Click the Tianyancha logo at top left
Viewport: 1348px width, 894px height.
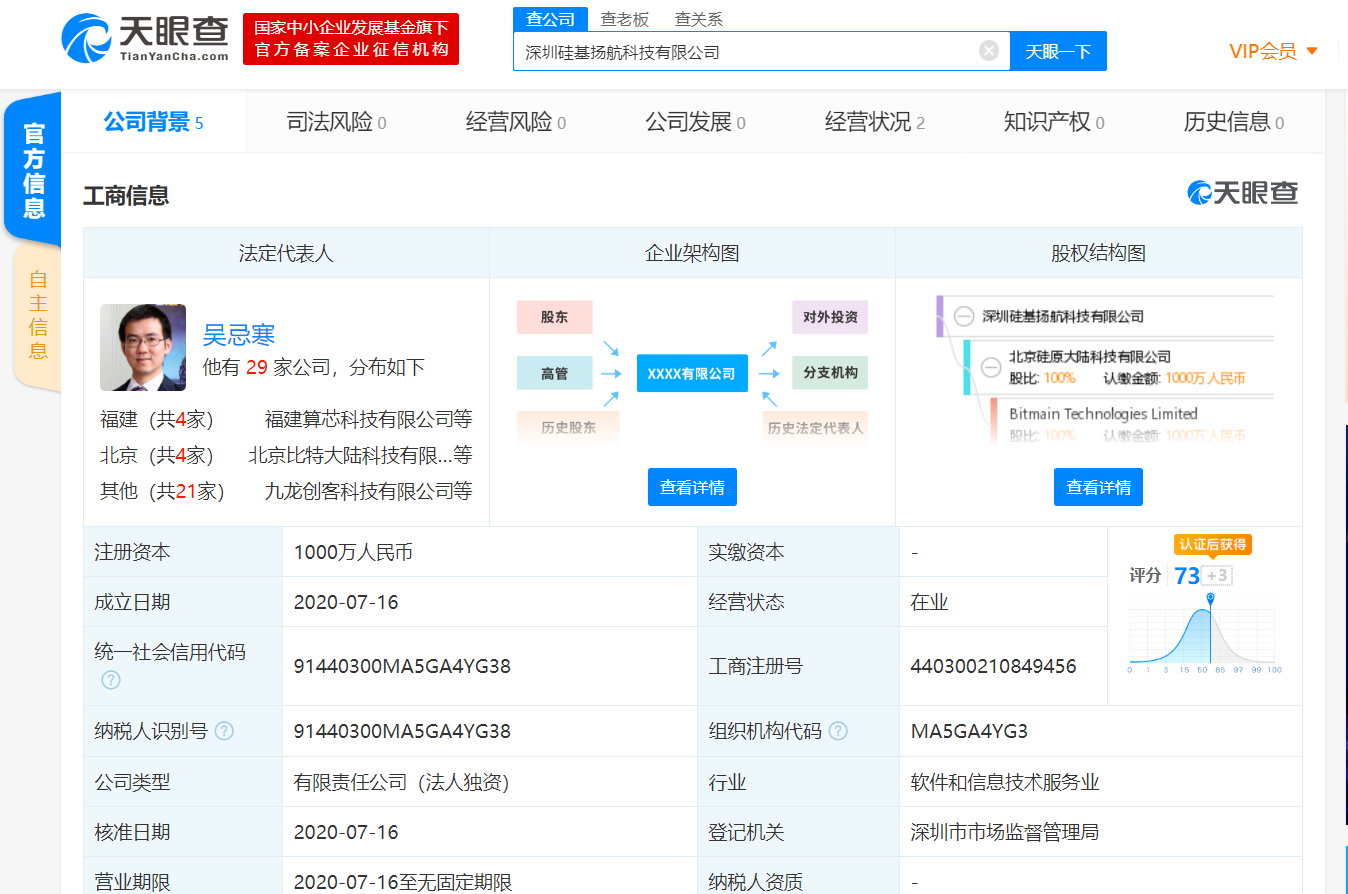point(146,38)
